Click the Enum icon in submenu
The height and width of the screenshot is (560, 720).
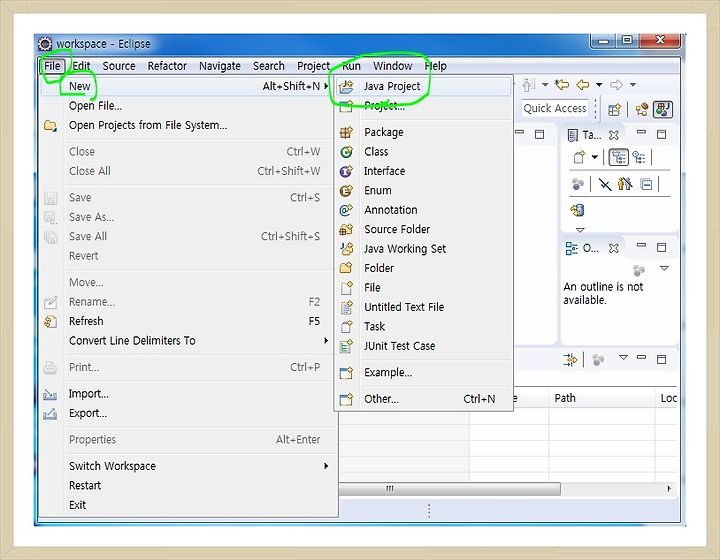click(346, 190)
